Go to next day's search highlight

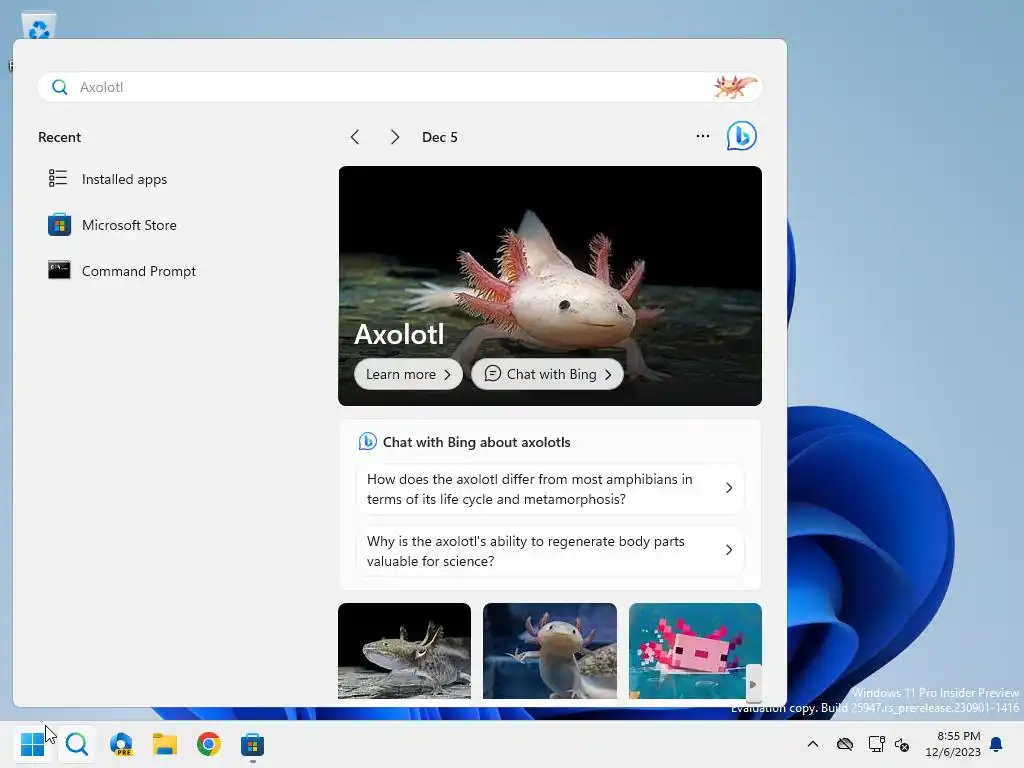394,136
